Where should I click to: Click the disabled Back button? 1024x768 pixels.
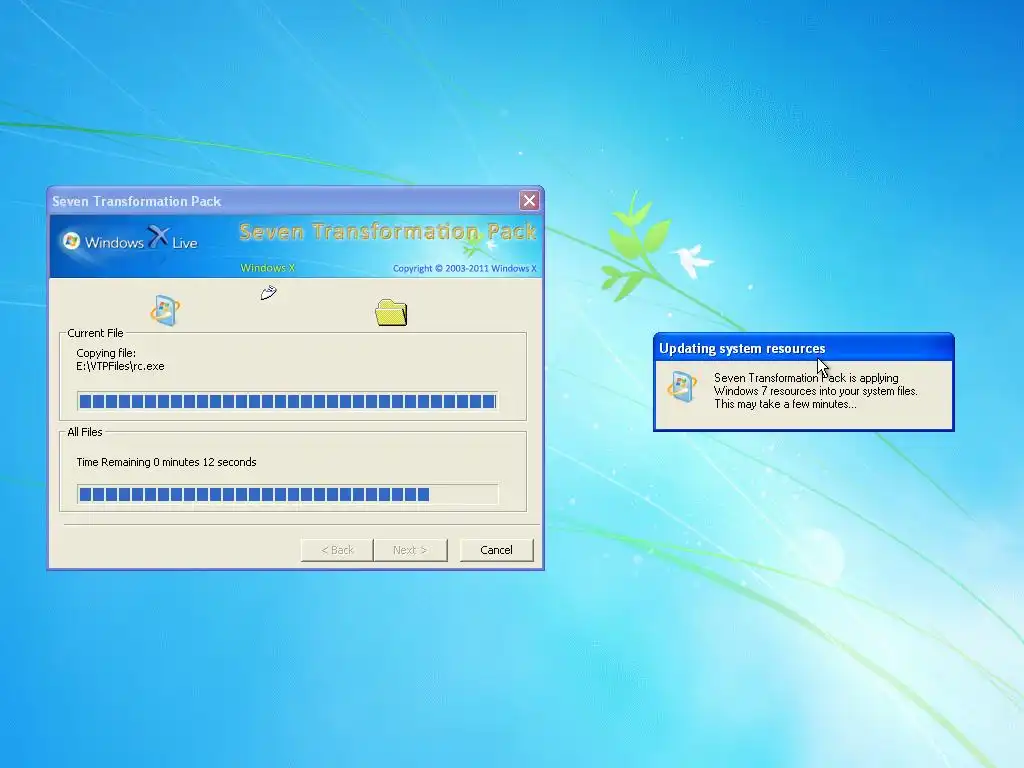tap(337, 550)
